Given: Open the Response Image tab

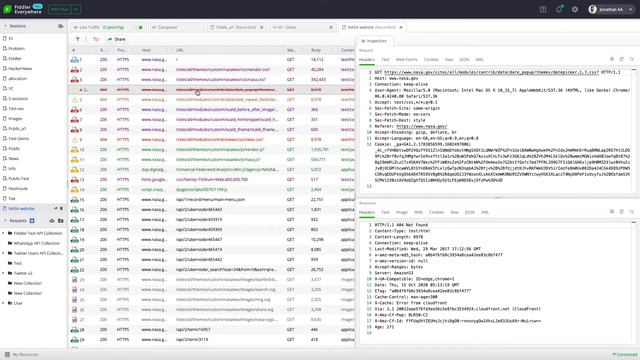Looking at the screenshot, I should point(402,212).
